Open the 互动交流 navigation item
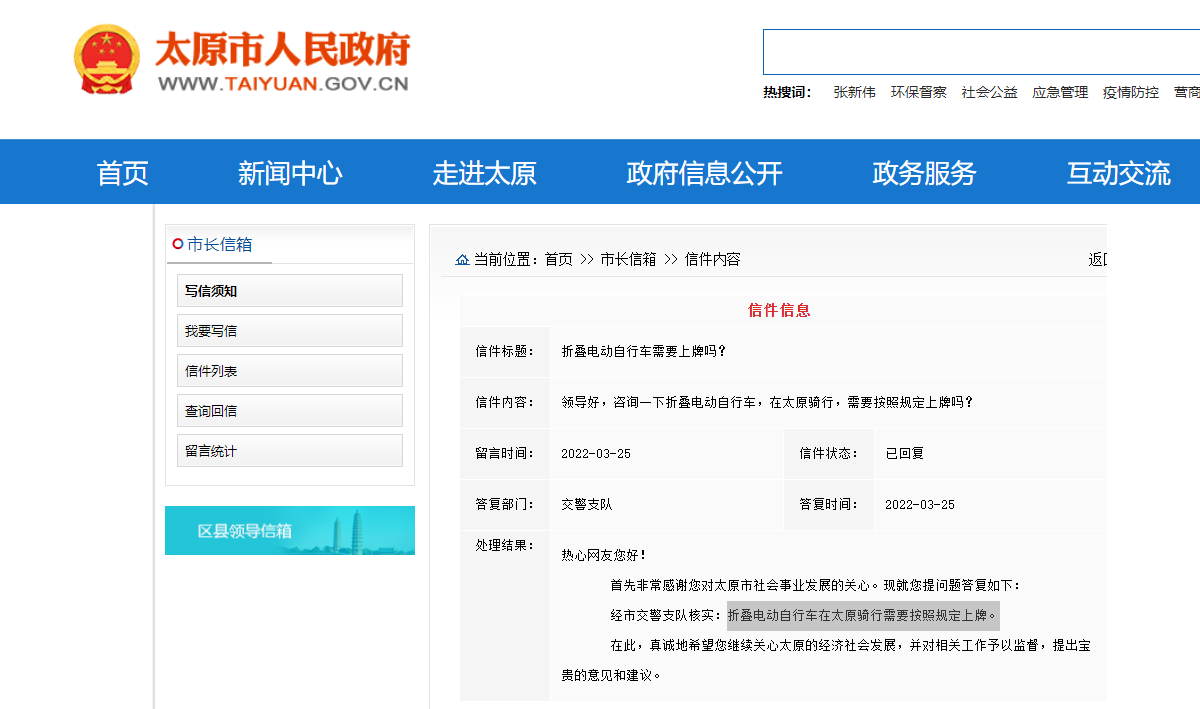This screenshot has height=709, width=1200. click(x=1118, y=173)
